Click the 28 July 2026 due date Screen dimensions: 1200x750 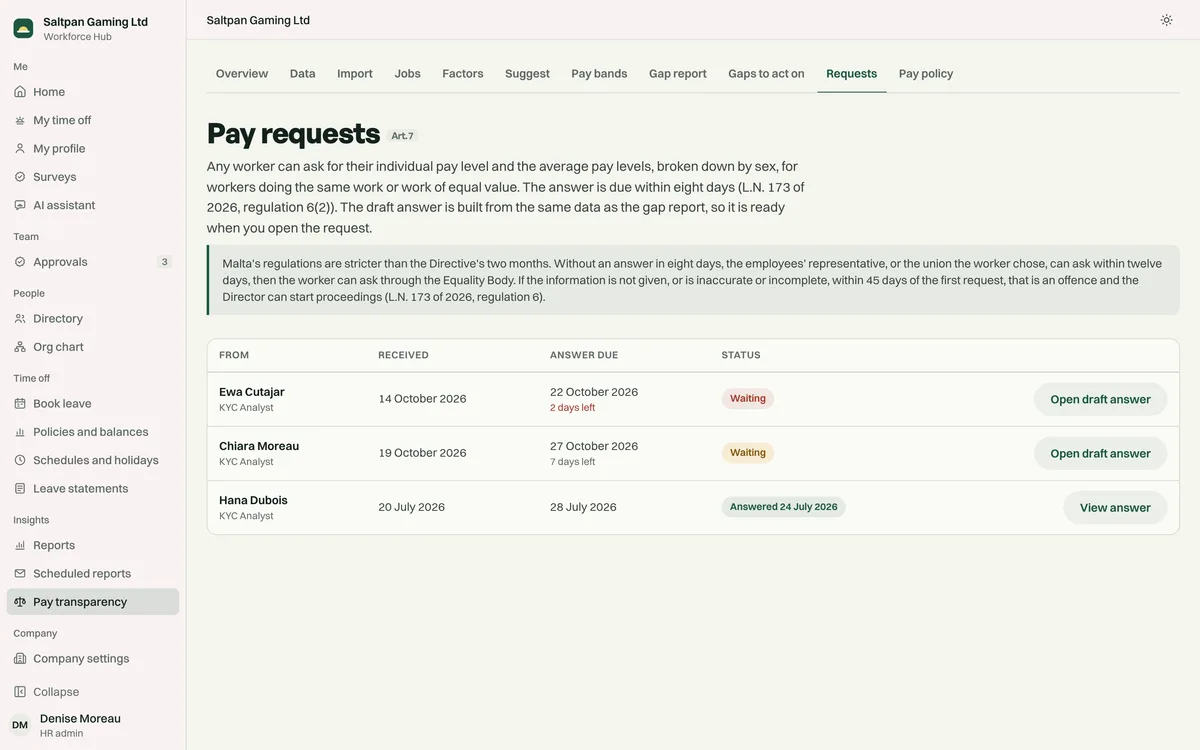point(583,507)
